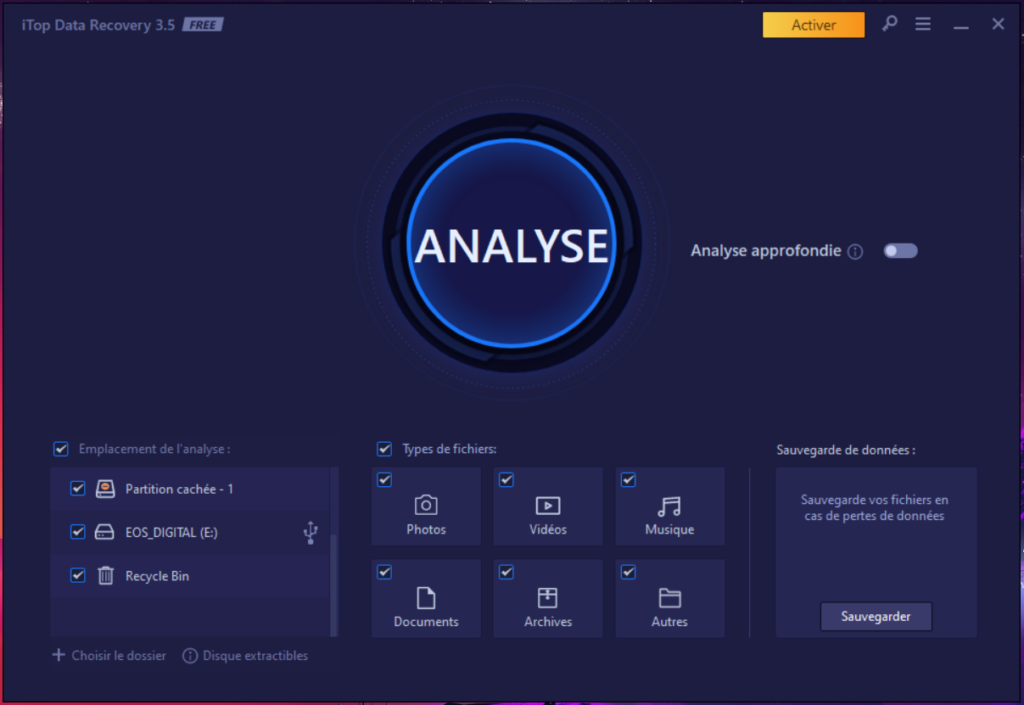Uncheck the Autres file type

click(x=628, y=572)
